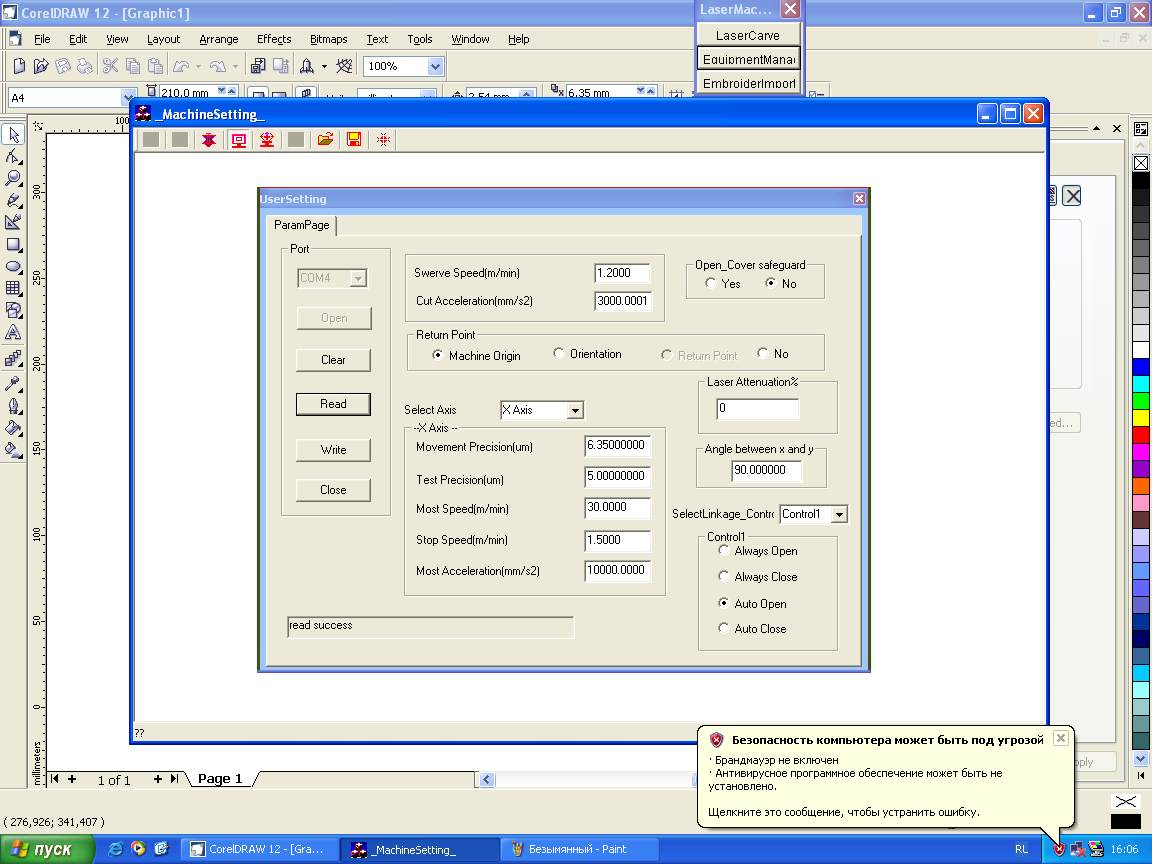This screenshot has height=864, width=1152.
Task: Choose Always Close for Control1
Action: (725, 577)
